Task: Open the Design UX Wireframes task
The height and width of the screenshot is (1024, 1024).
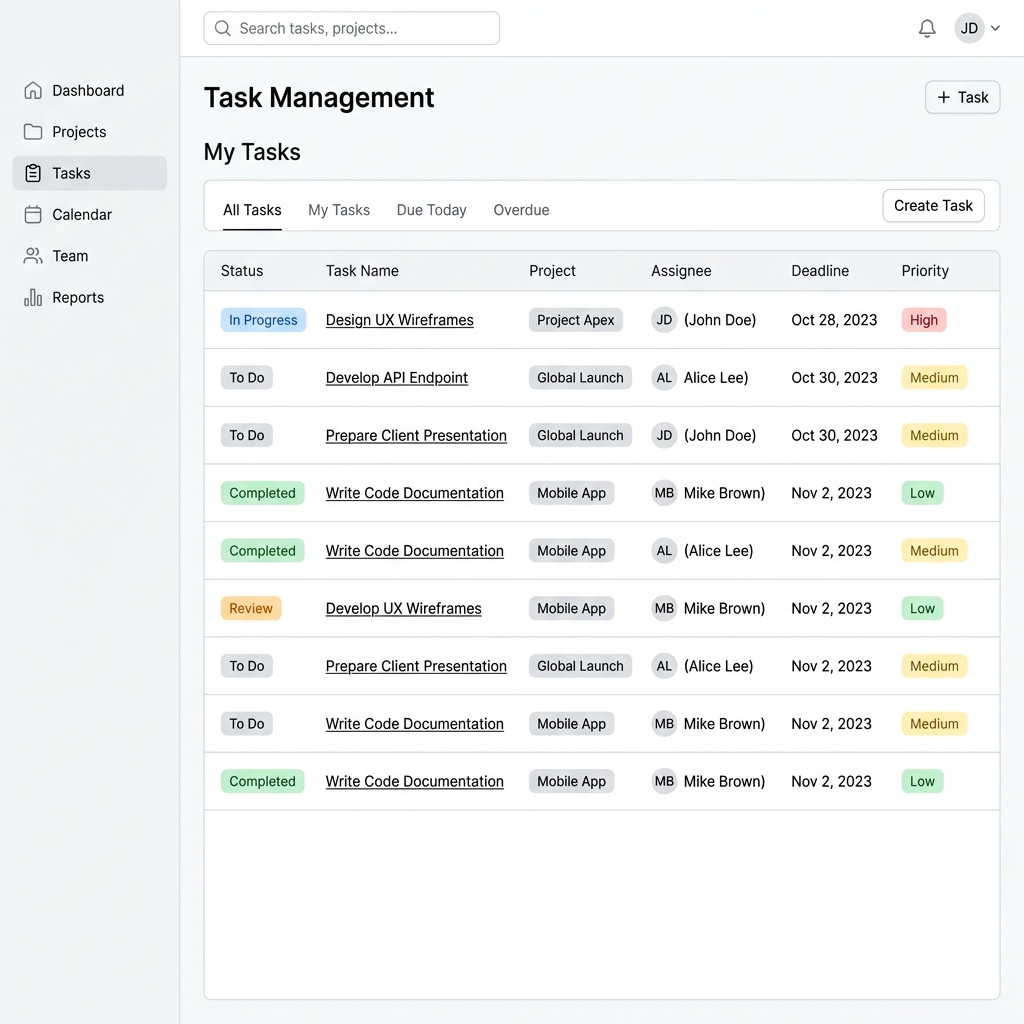Action: (400, 320)
